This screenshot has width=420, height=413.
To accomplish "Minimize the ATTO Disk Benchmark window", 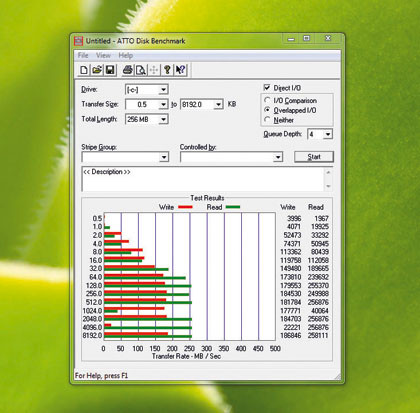I will point(291,39).
